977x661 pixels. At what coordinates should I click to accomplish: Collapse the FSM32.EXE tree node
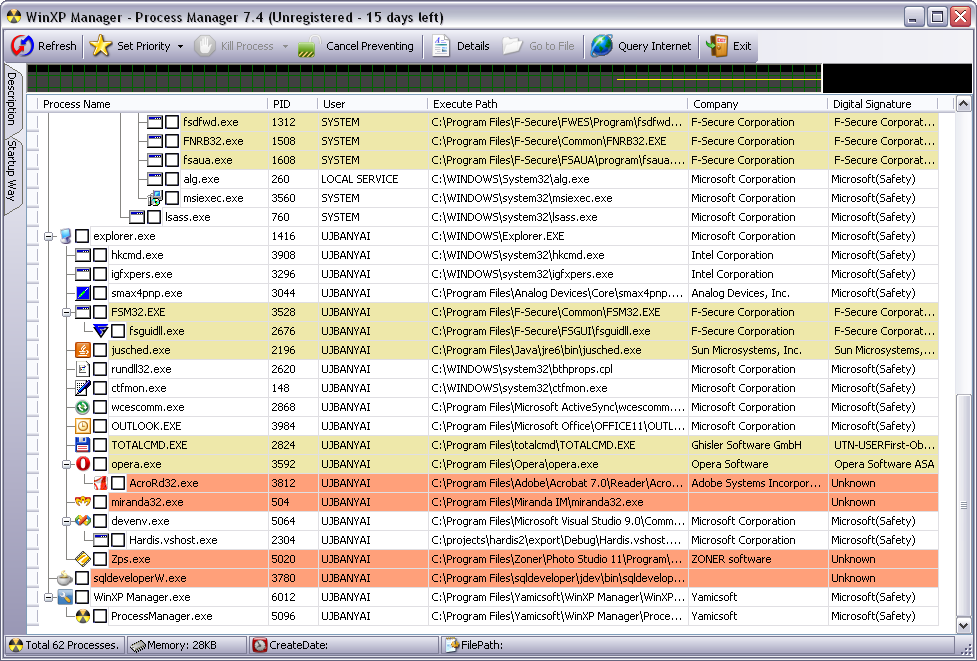(x=67, y=312)
